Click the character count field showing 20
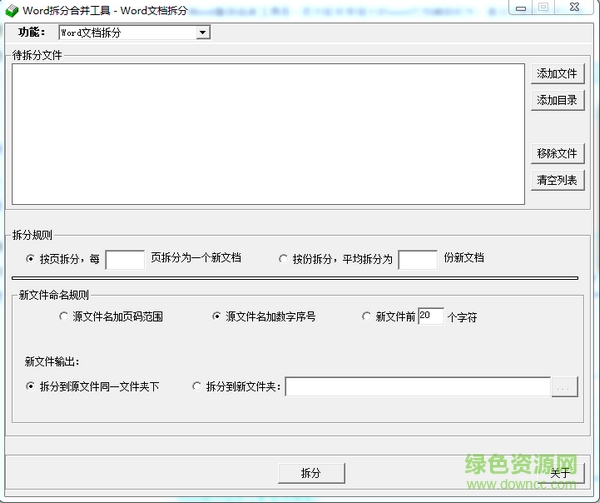 coord(431,316)
